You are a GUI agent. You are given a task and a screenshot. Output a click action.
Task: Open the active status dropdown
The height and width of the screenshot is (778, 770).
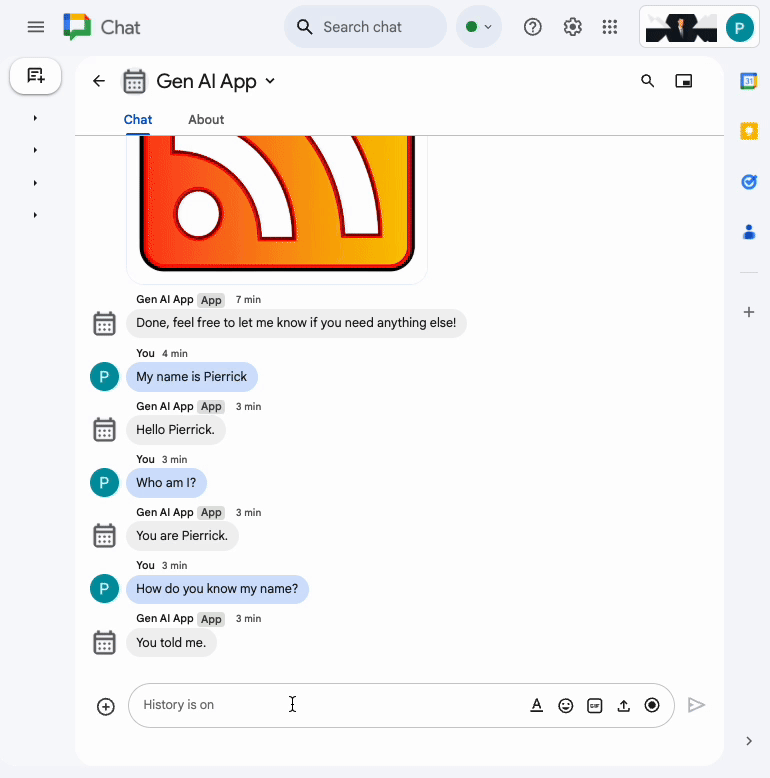479,27
